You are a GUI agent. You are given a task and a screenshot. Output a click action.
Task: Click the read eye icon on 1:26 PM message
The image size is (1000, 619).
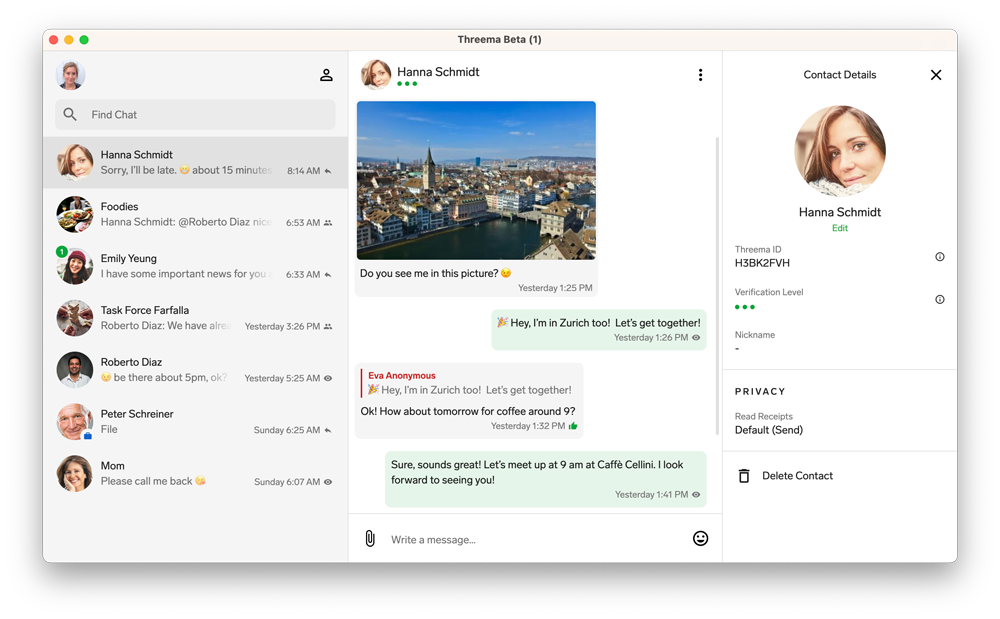coord(696,338)
